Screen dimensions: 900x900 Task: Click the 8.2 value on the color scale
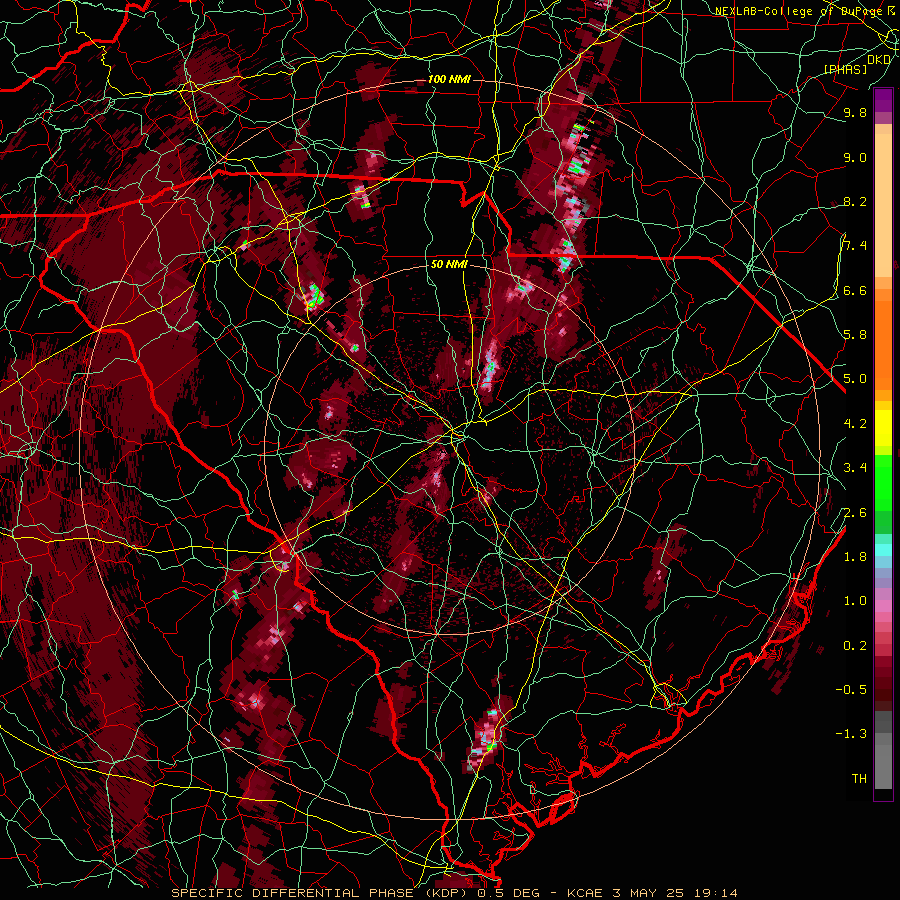855,201
